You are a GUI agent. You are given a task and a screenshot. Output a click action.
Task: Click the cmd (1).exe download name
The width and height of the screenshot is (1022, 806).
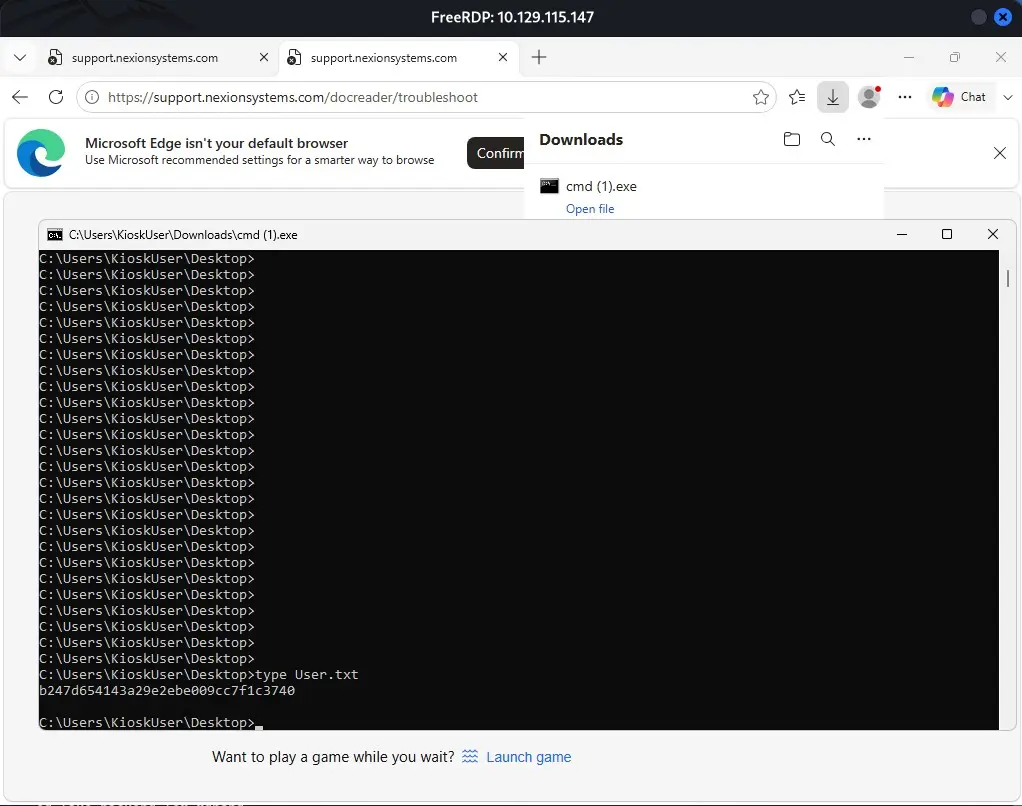click(601, 186)
